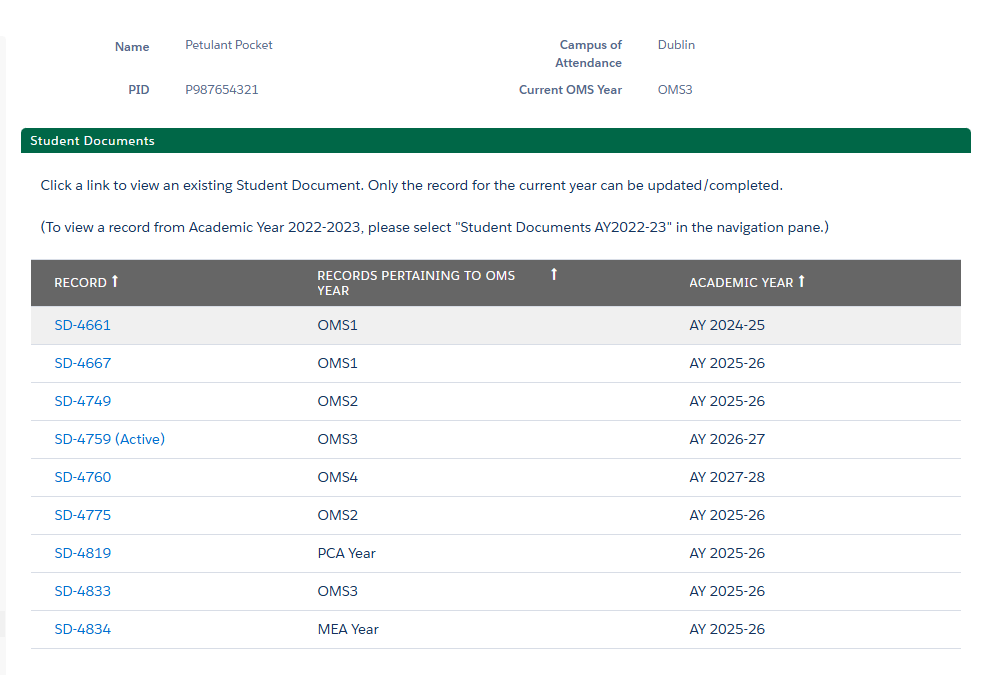Viewport: 986px width, 675px height.
Task: Click the AY 2026-27 cell
Action: [x=726, y=439]
